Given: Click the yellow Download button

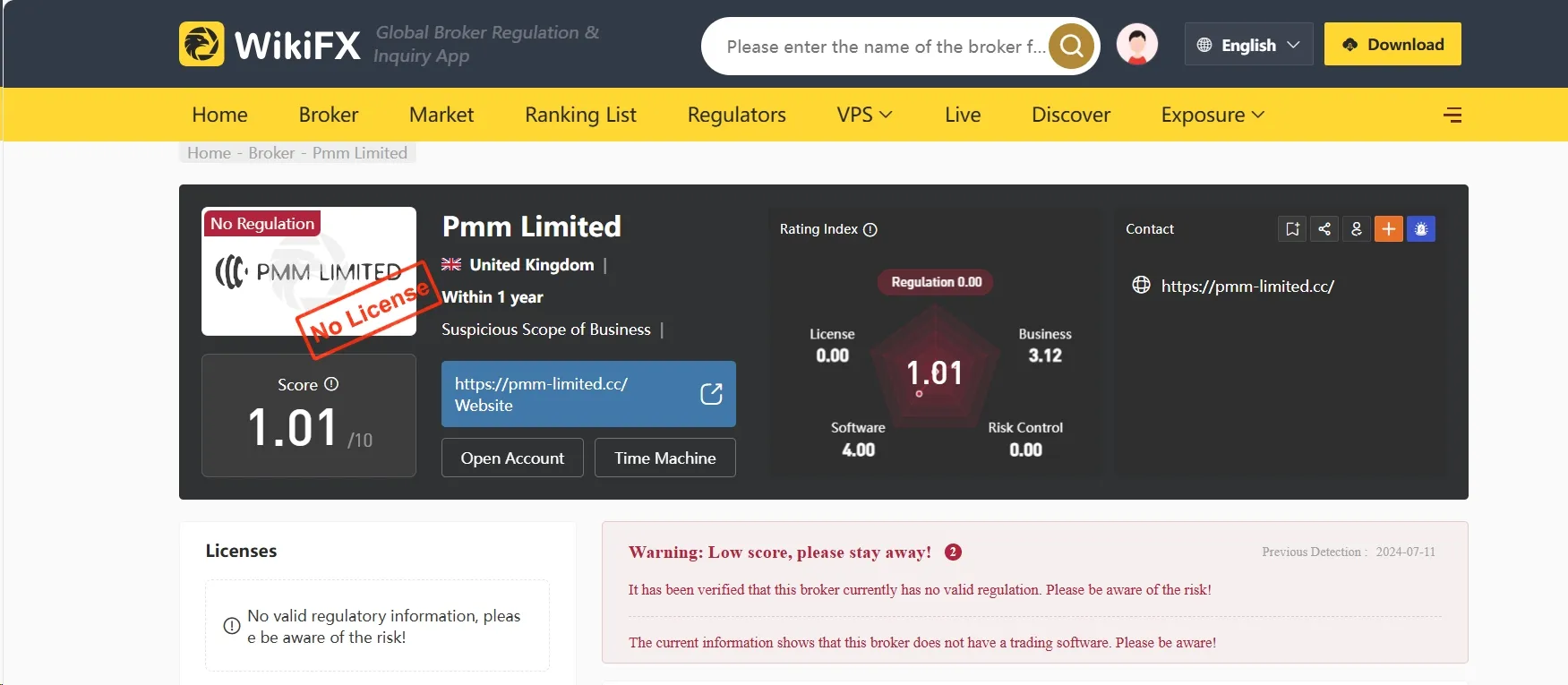Looking at the screenshot, I should [1392, 44].
